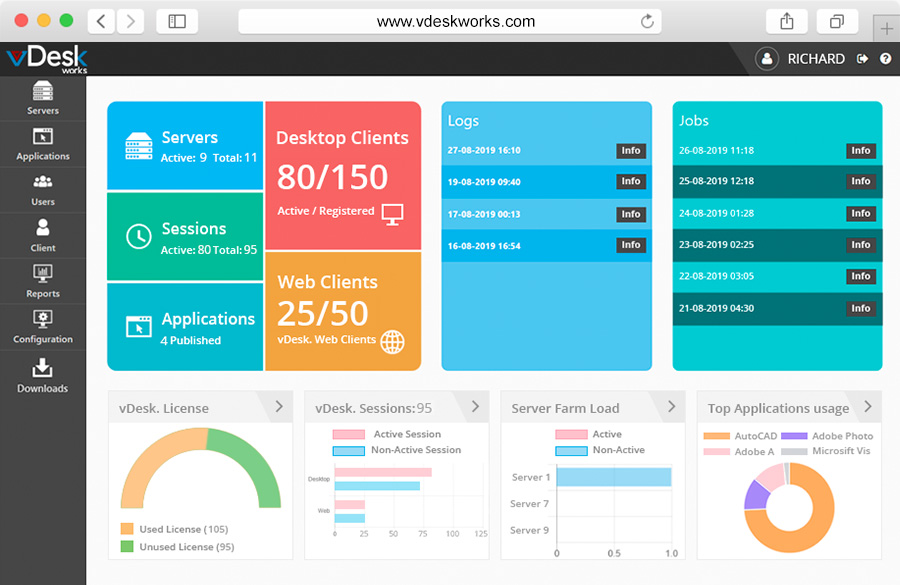The width and height of the screenshot is (900, 585).
Task: Click Info for log 27-08-2019 16:10
Action: tap(630, 151)
